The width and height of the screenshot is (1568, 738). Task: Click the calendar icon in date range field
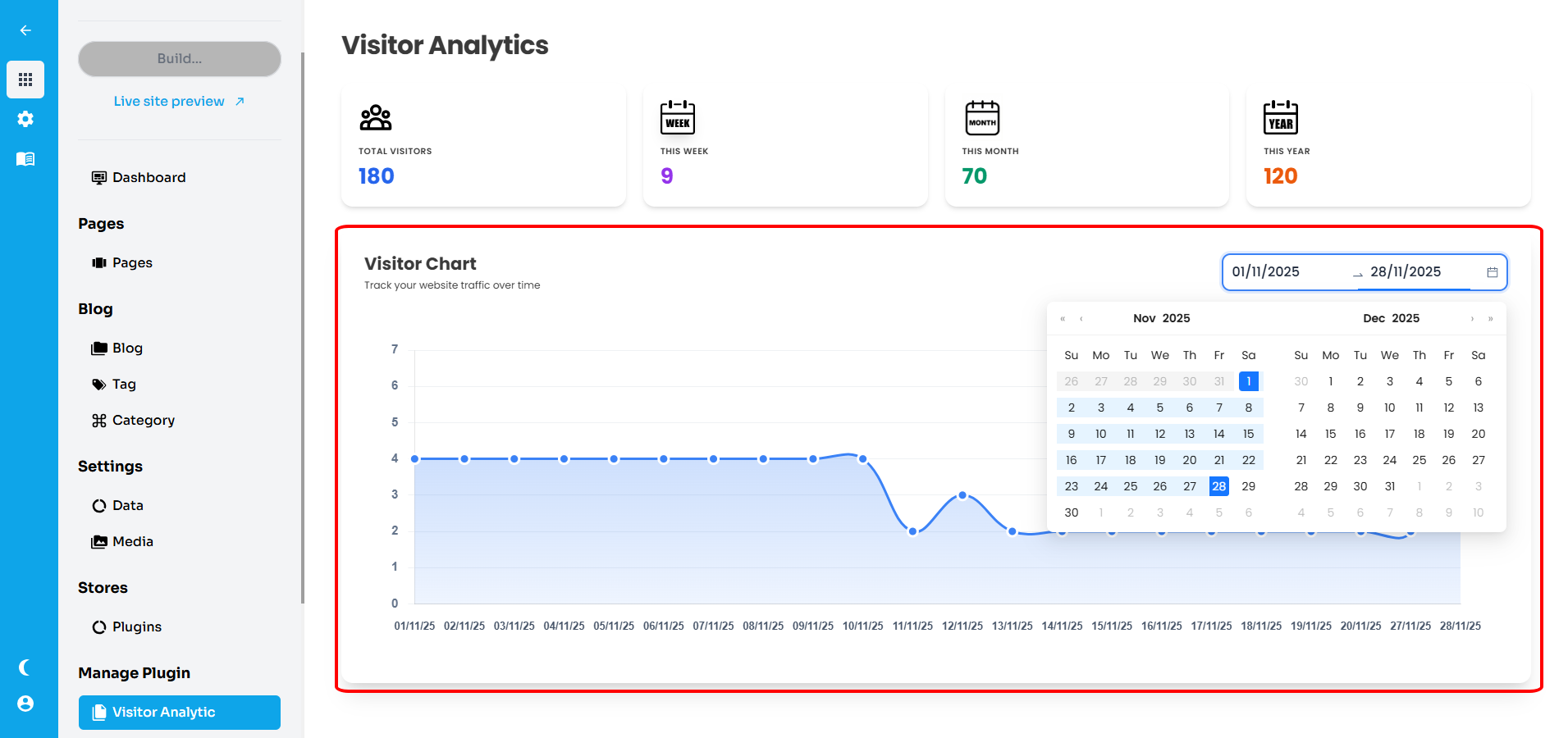1492,272
